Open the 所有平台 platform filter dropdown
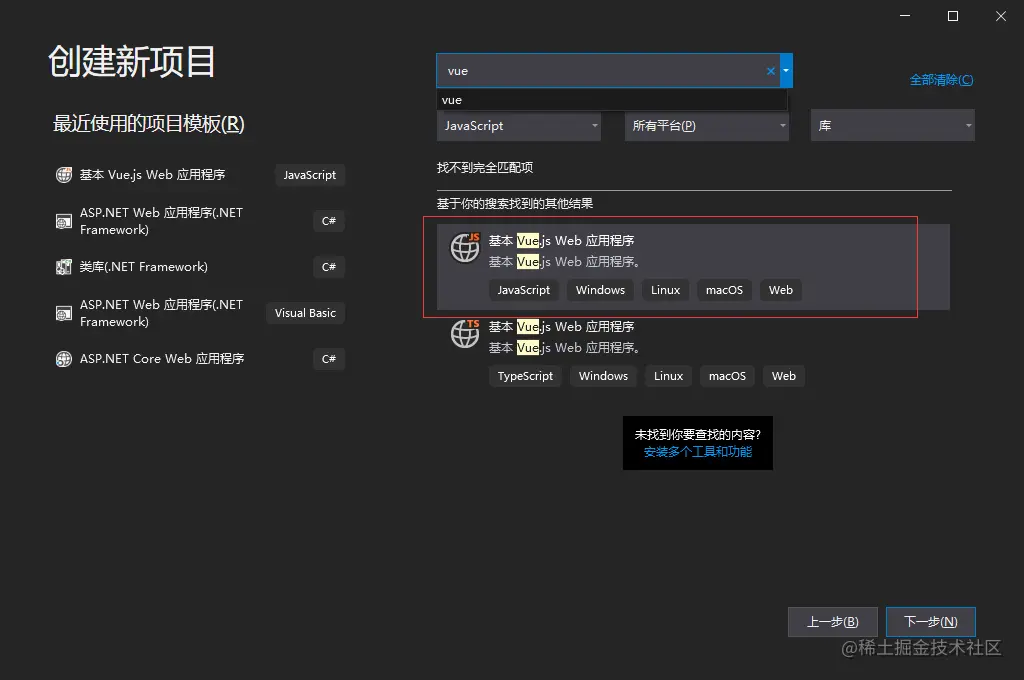The image size is (1024, 680). point(707,125)
